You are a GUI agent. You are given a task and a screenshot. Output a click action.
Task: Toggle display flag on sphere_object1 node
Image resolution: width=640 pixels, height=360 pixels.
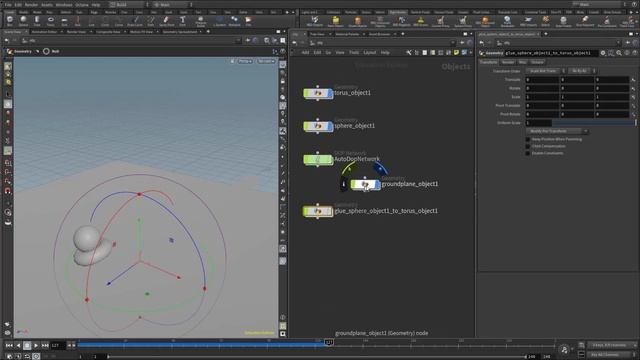click(x=330, y=126)
